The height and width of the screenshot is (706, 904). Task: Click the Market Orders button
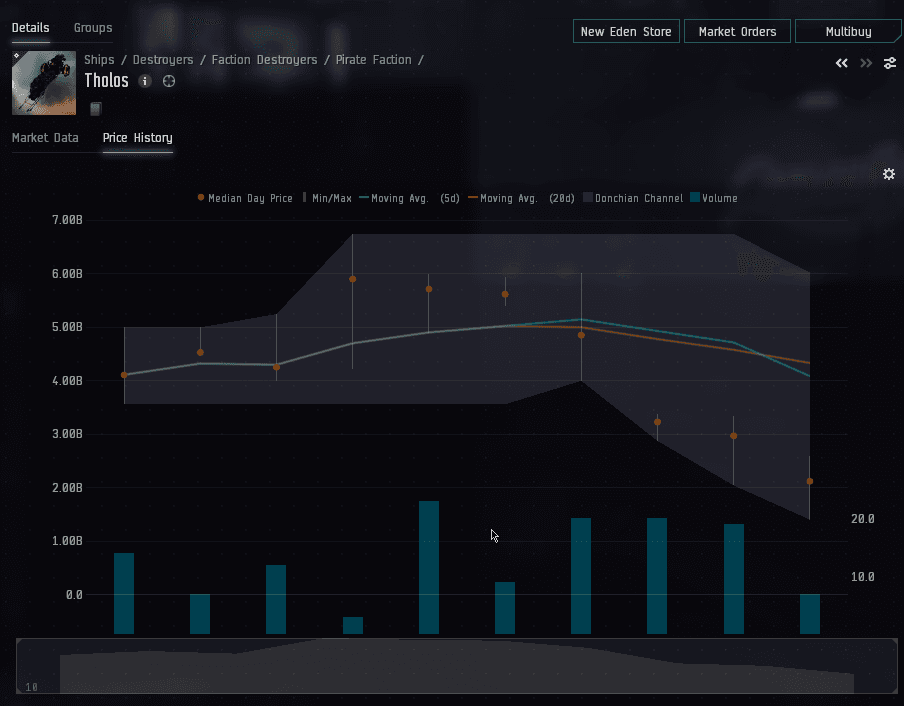point(737,32)
